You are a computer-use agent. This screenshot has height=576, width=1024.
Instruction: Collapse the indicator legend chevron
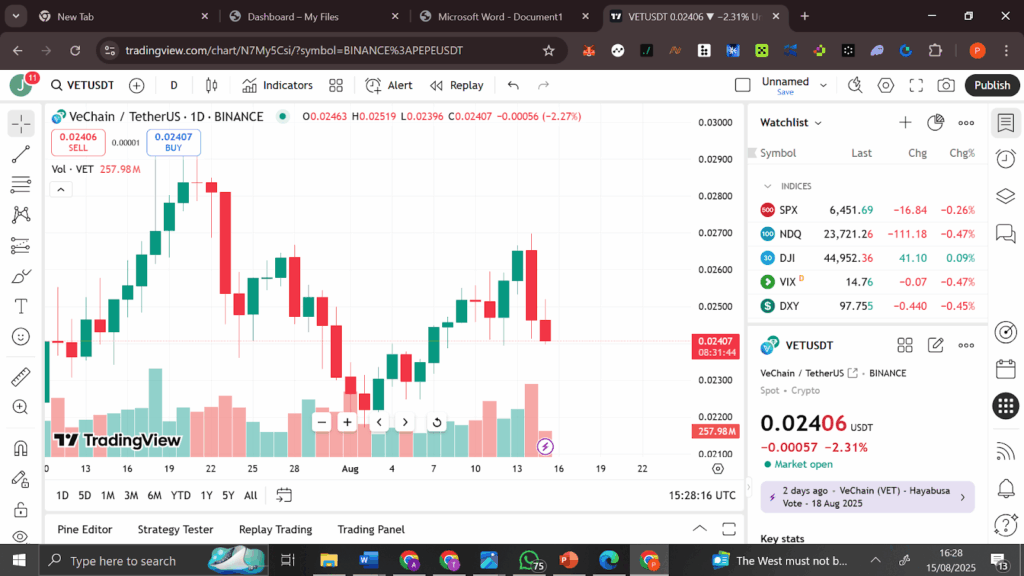point(61,189)
